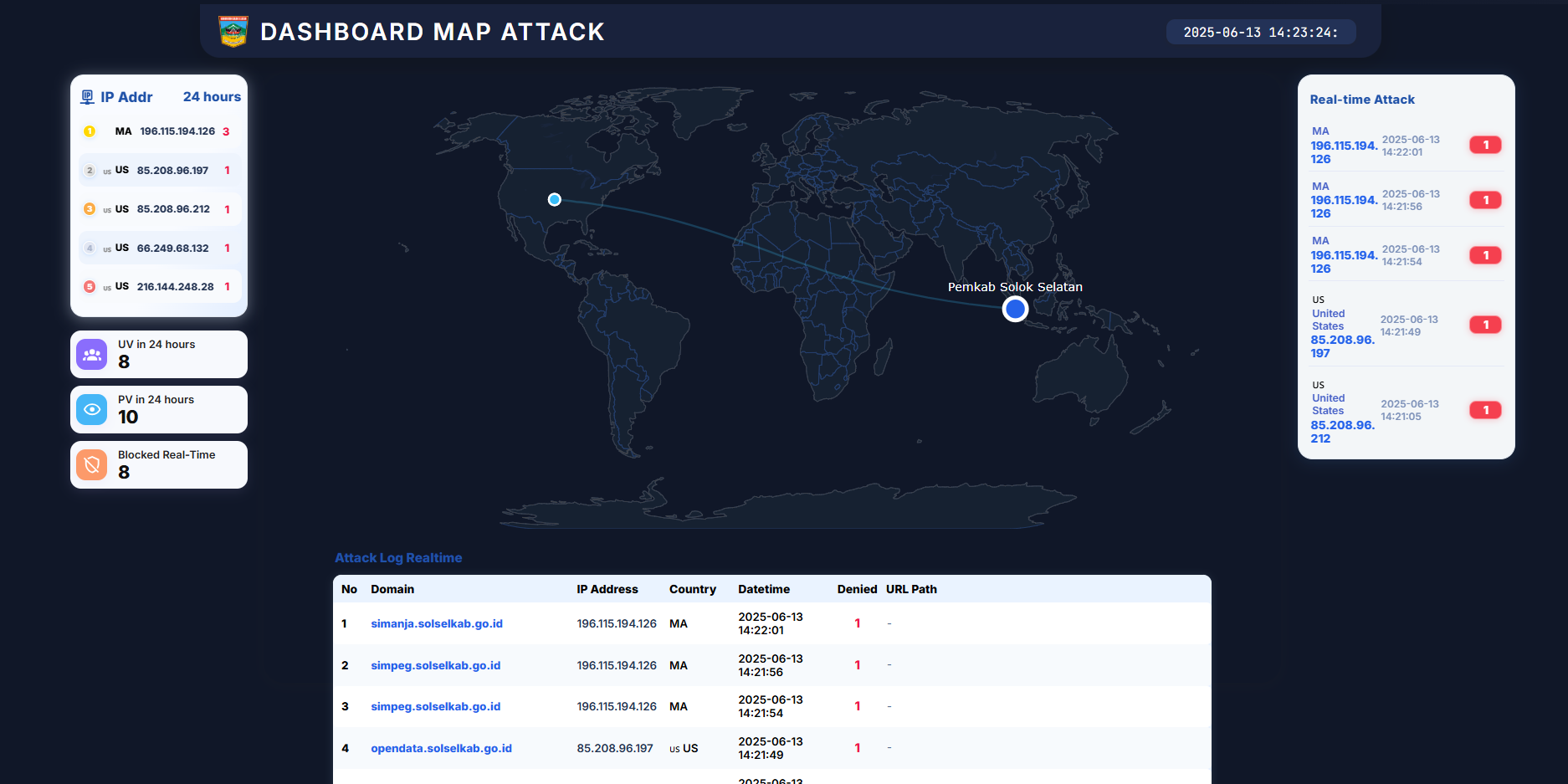Click rank 4 badge beside 66.249.68.132
Viewport: 1568px width, 784px height.
tap(90, 248)
